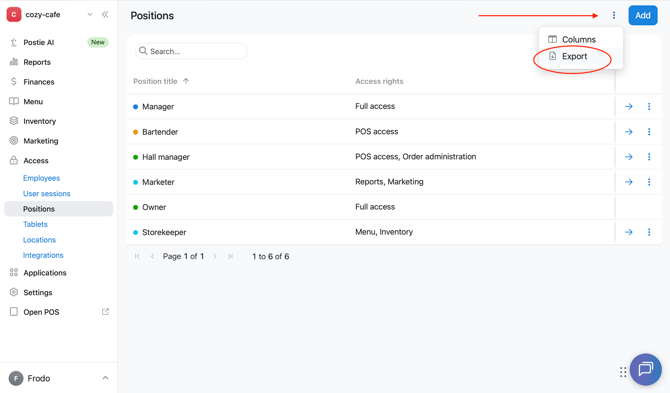Open page options three-dot menu
Screen dimensions: 670x393
pyautogui.click(x=614, y=15)
